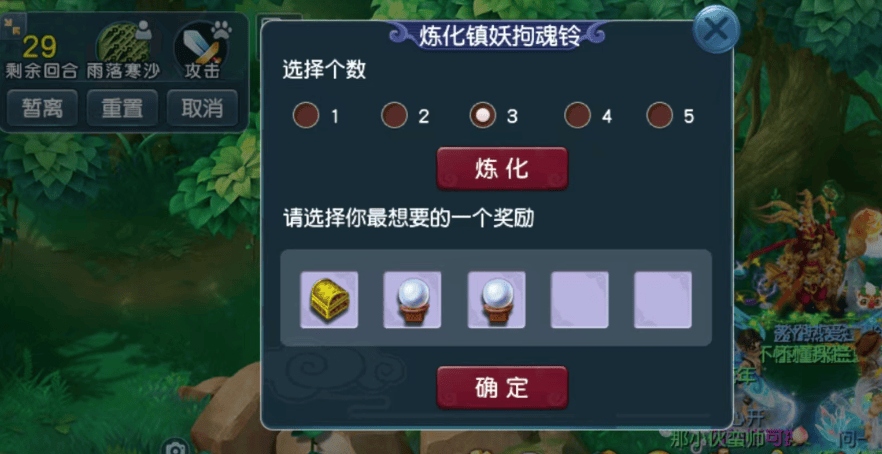The height and width of the screenshot is (454, 882).
Task: Click the 重置 reset button
Action: [x=122, y=107]
